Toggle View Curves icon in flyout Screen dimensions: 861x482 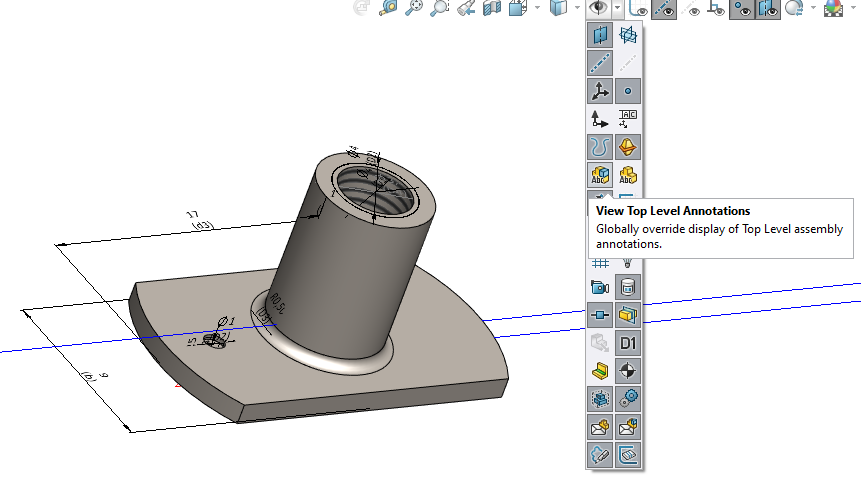[x=600, y=147]
